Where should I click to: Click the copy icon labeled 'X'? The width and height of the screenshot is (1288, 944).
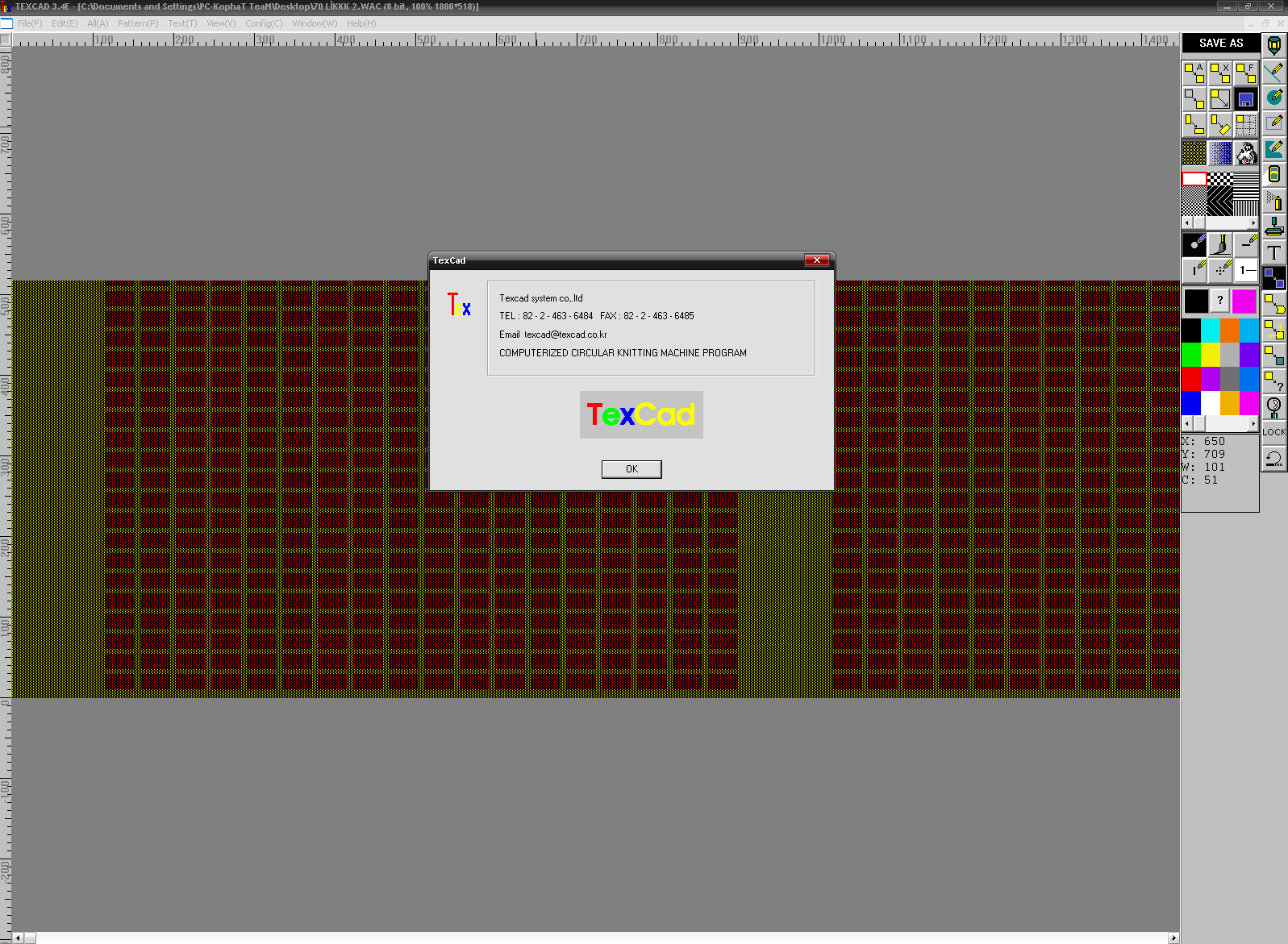click(x=1220, y=73)
